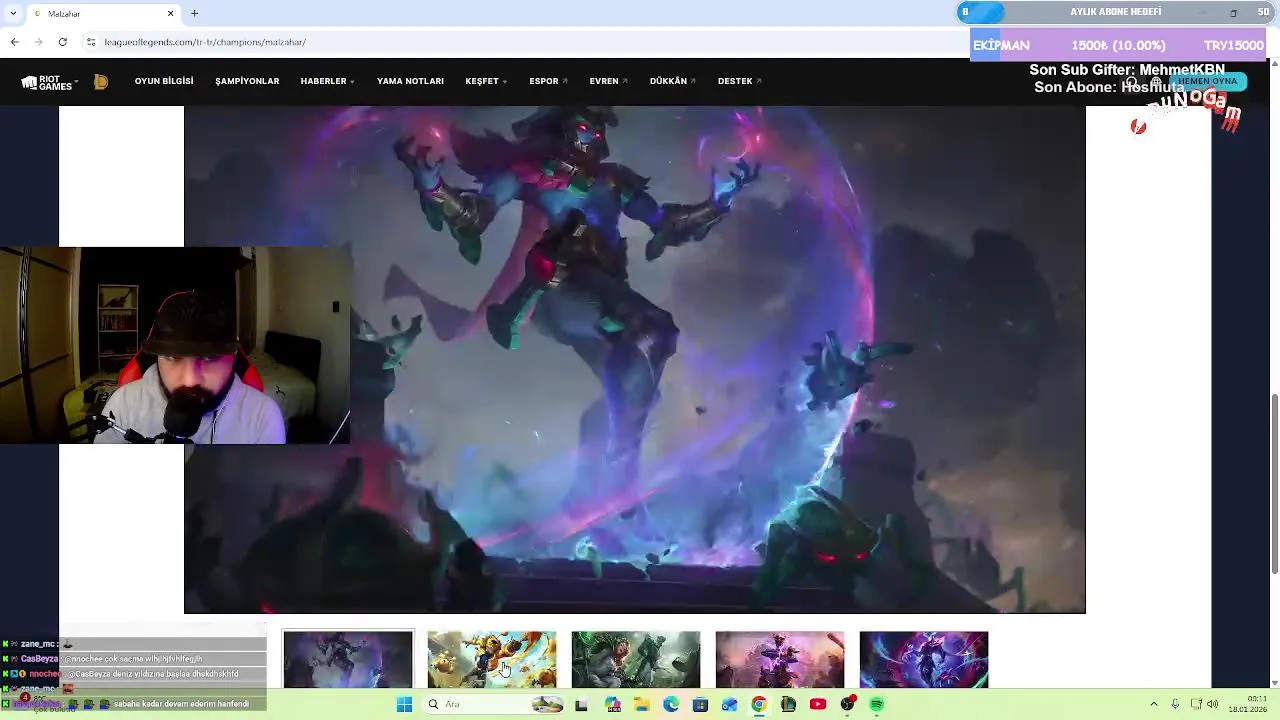Select the fourth pink-purple skin thumbnail
This screenshot has height=720, width=1280.
click(780, 659)
